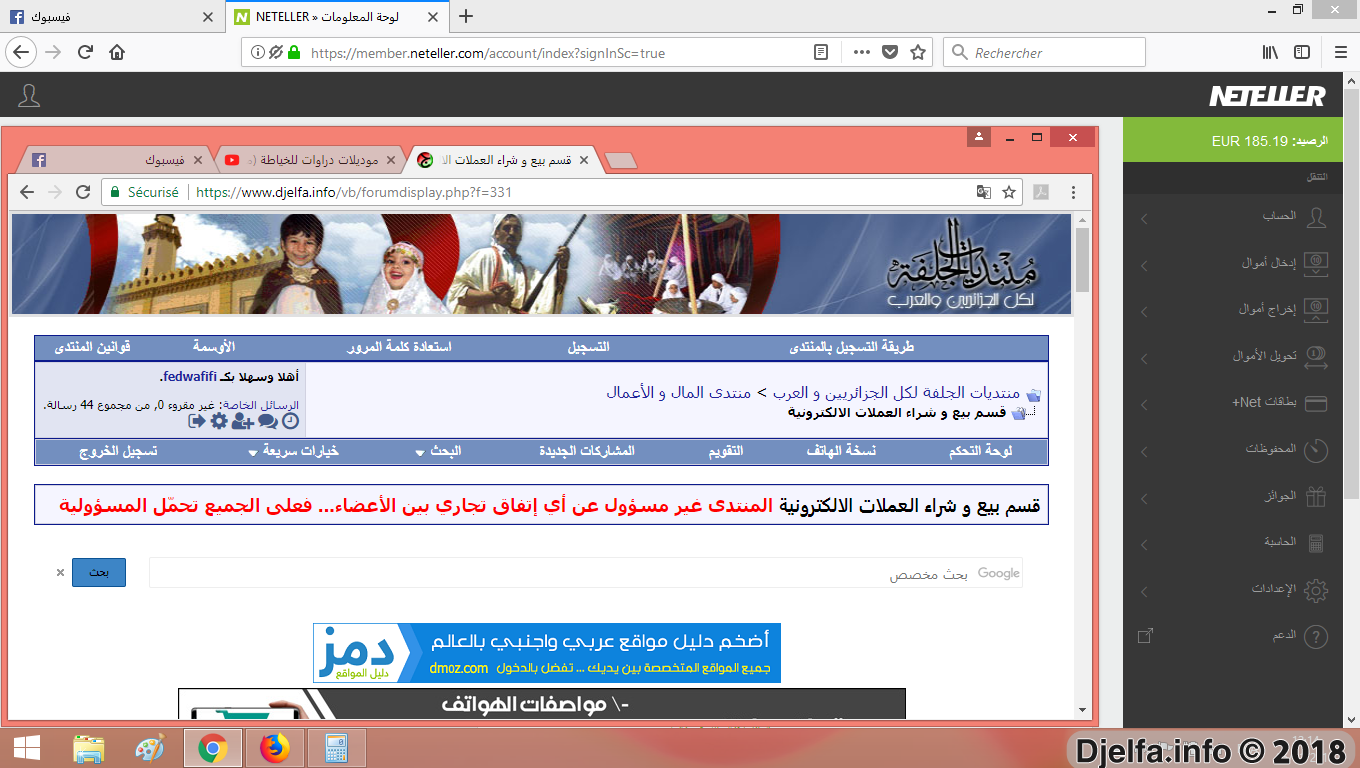Go back in the Chrome window
1360x768 pixels.
click(x=27, y=192)
